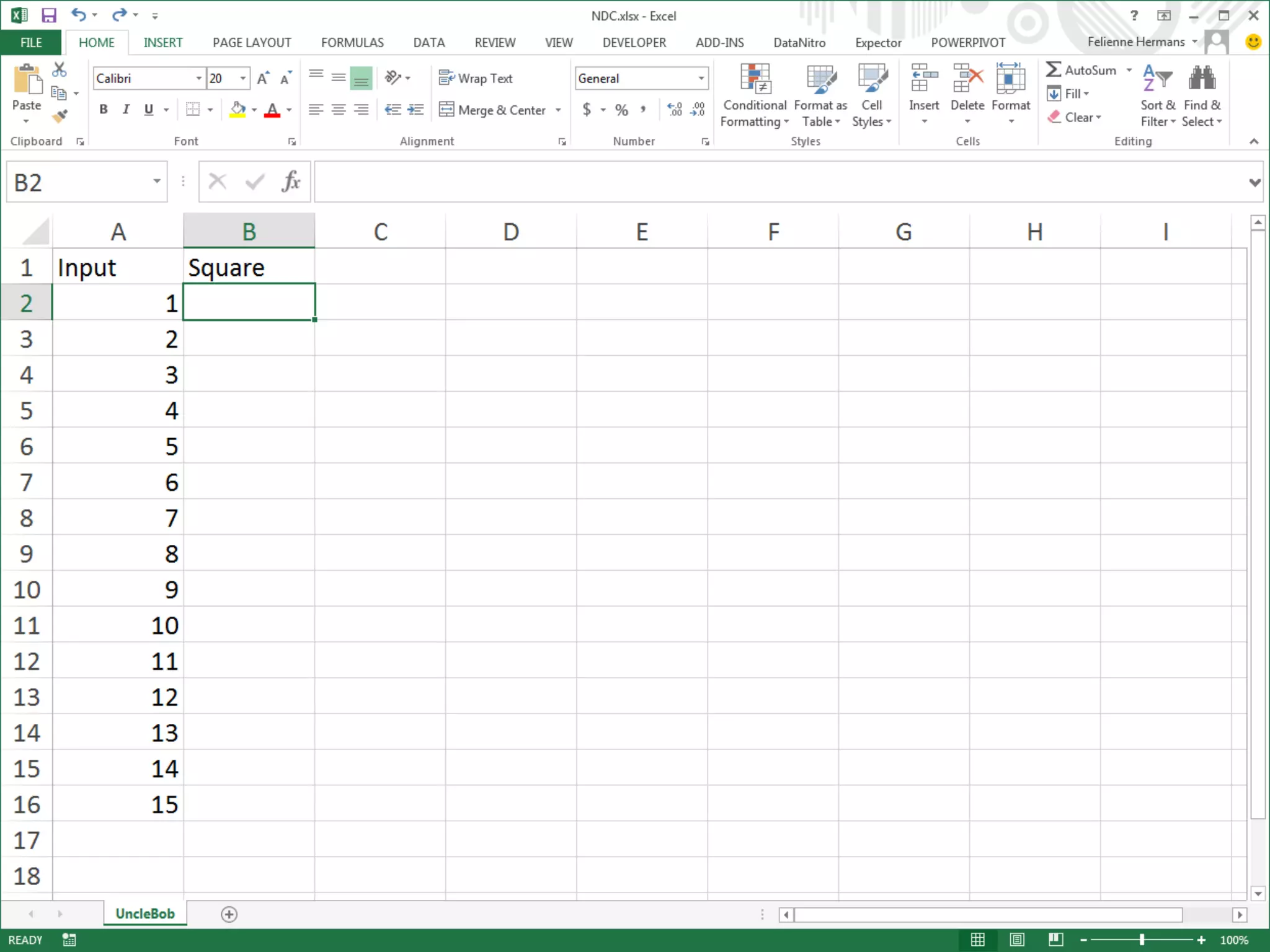Click the Save floppy disk icon
The width and height of the screenshot is (1270, 952).
(x=48, y=15)
